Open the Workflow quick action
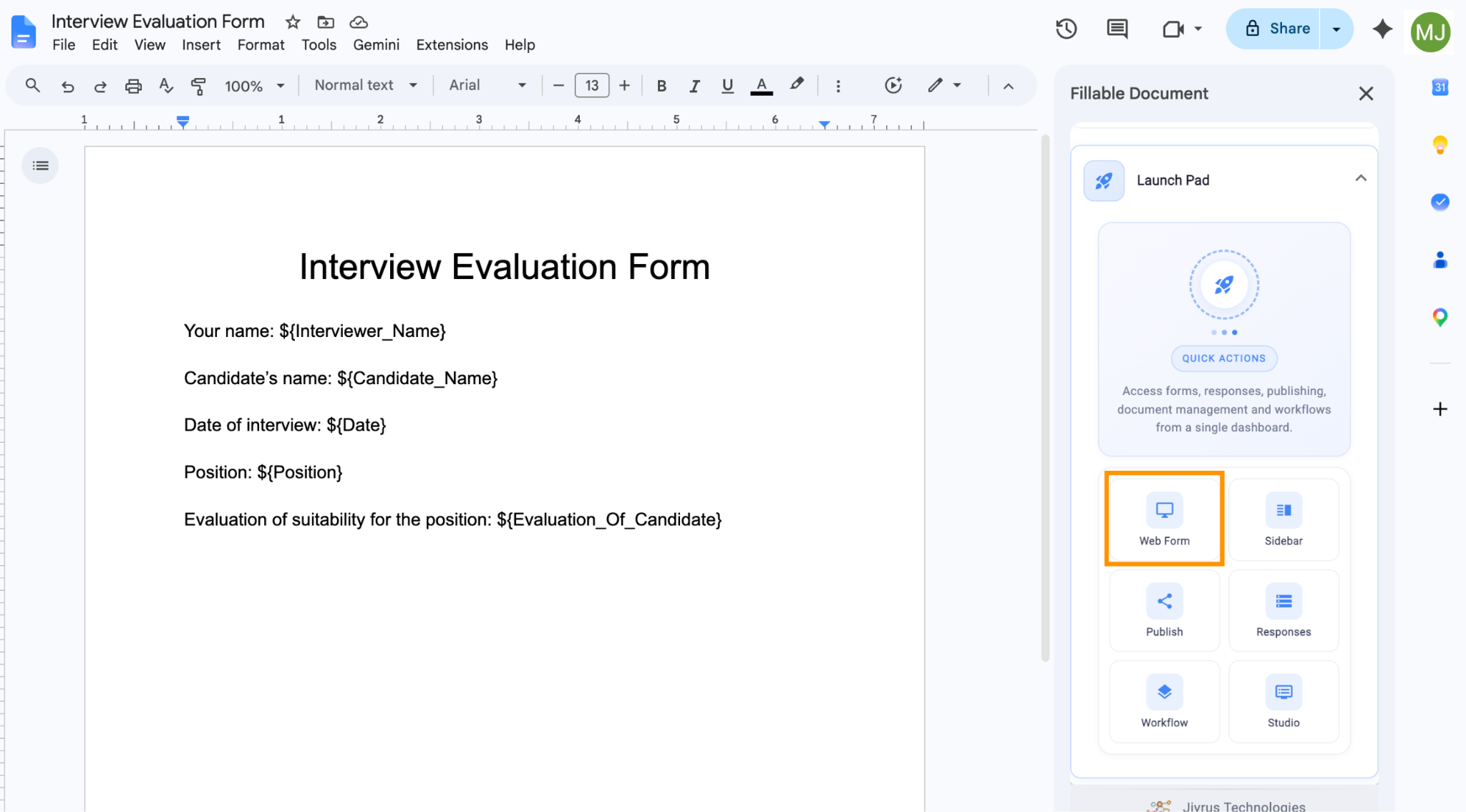Image resolution: width=1466 pixels, height=812 pixels. [1165, 701]
